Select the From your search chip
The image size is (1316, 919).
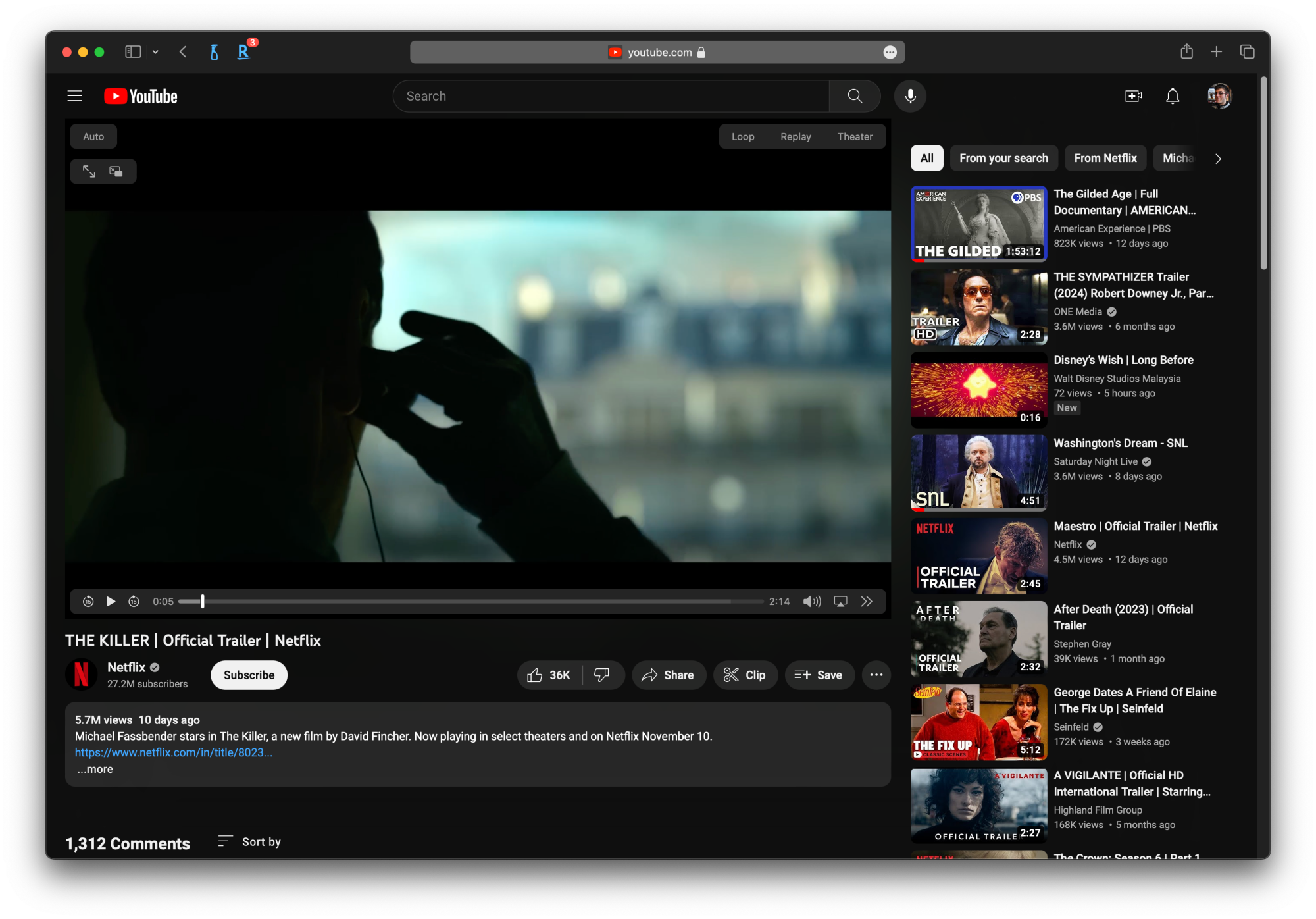[x=1003, y=158]
